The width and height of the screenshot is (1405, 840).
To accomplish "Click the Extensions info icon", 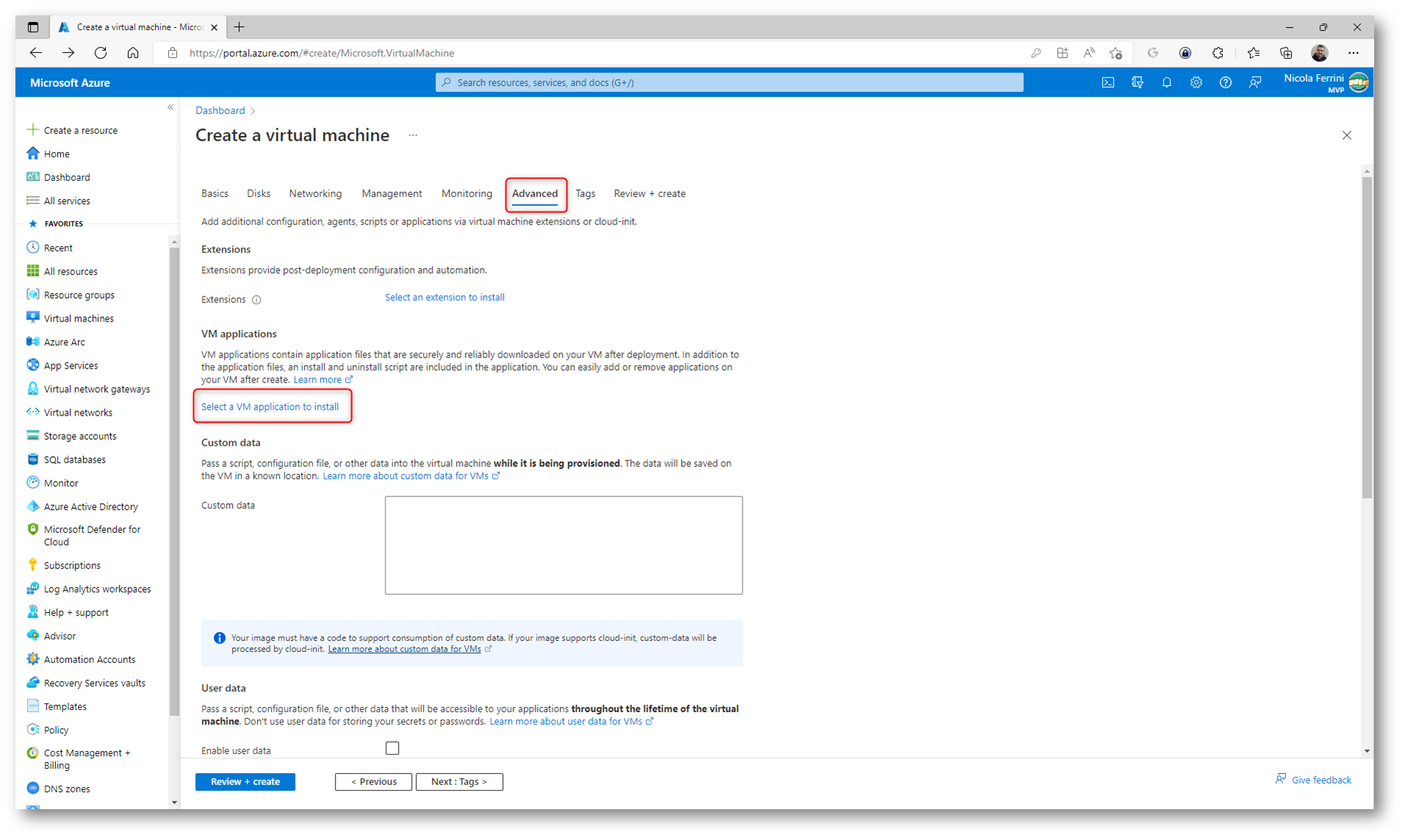I will [x=256, y=300].
